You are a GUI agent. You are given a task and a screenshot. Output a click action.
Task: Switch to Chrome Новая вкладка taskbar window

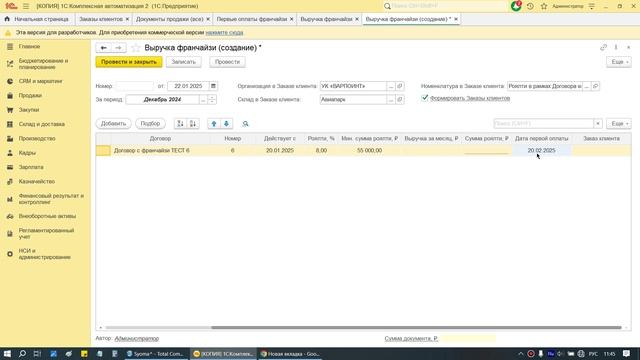(x=290, y=354)
